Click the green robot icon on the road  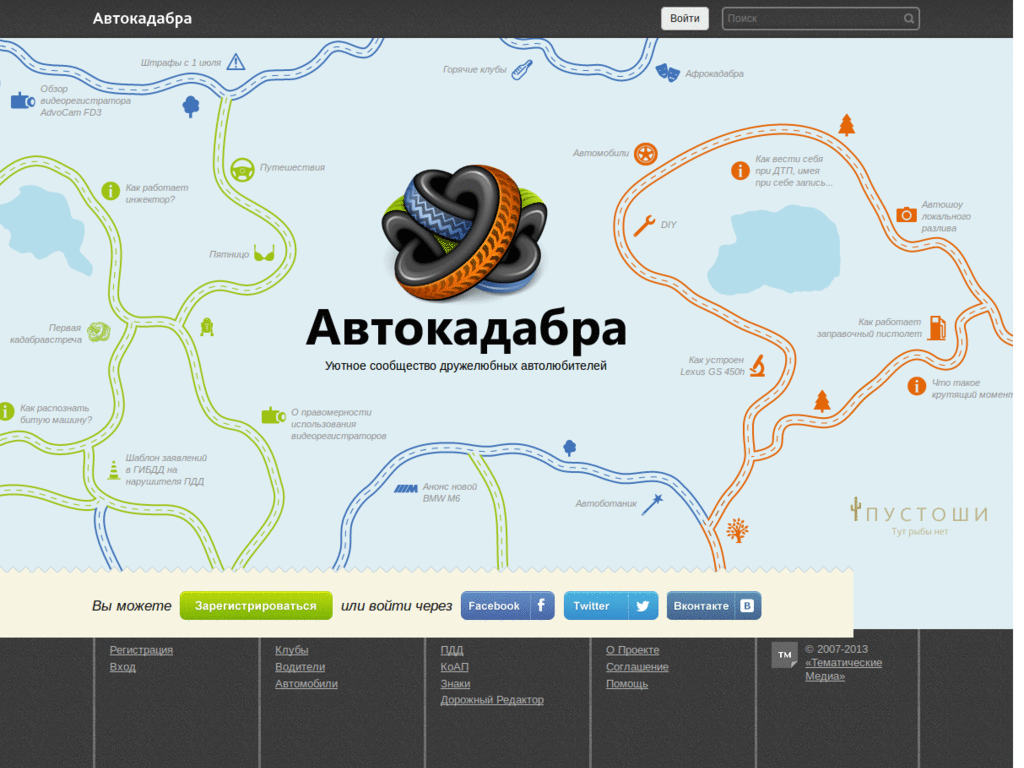click(207, 327)
